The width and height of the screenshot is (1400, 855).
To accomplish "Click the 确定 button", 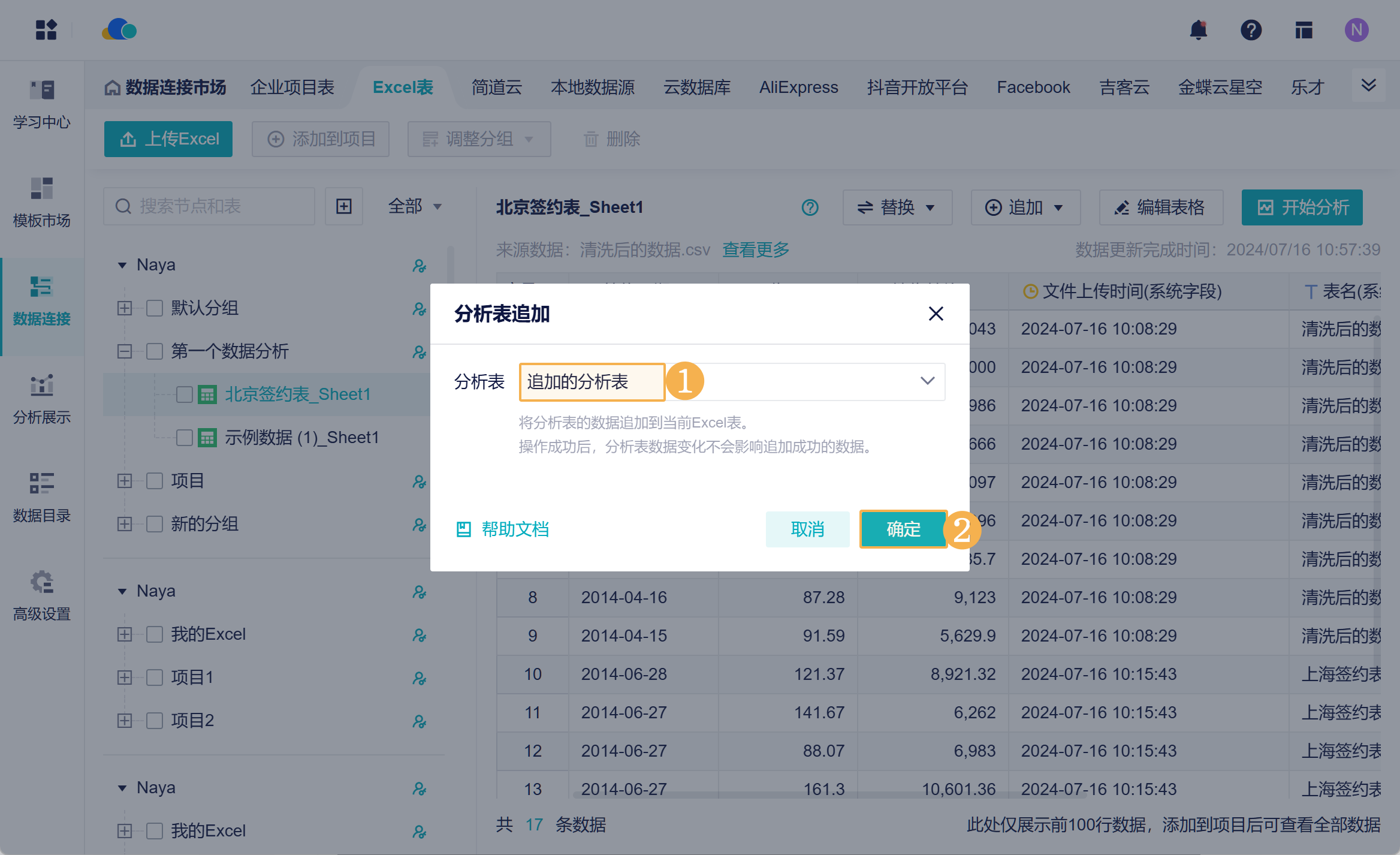I will pyautogui.click(x=903, y=529).
